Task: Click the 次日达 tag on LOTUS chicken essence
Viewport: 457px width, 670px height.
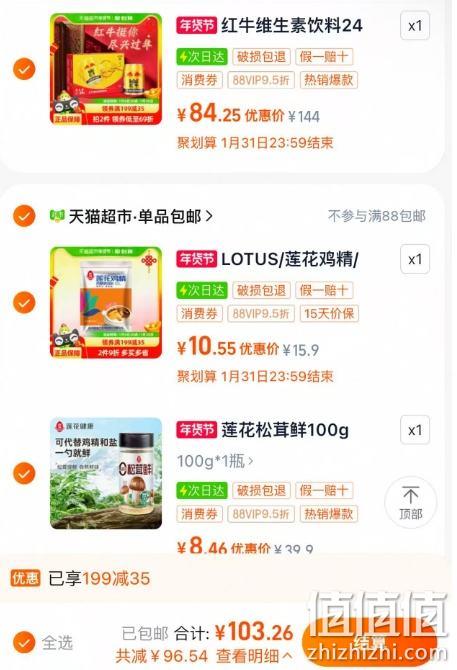Action: 202,290
